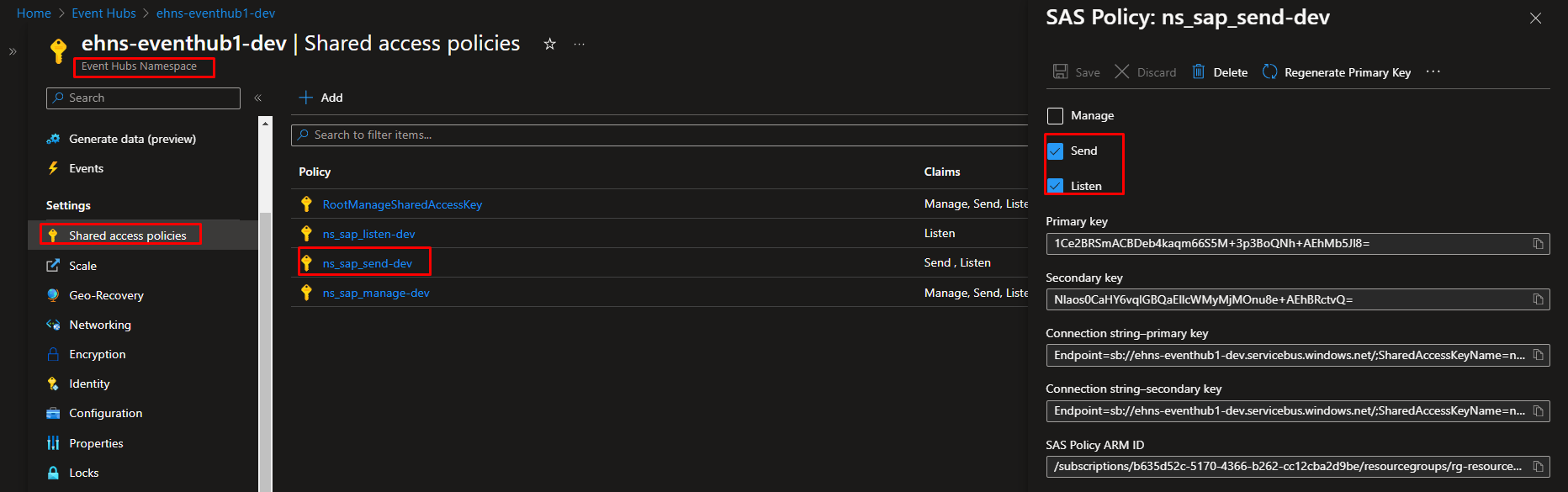Click key icon of ns_sap_listen-dev row
1568x492 pixels.
[307, 234]
